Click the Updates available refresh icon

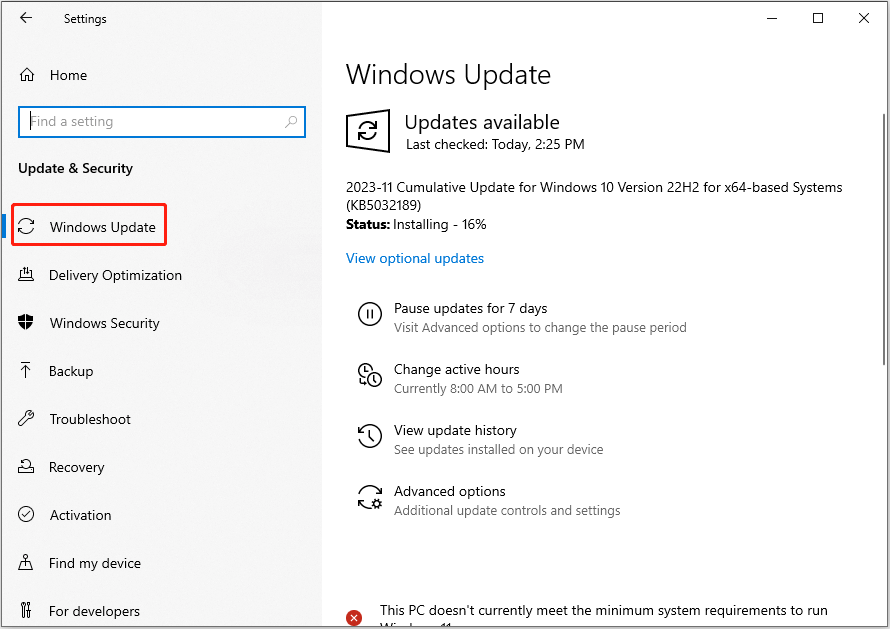click(x=368, y=131)
